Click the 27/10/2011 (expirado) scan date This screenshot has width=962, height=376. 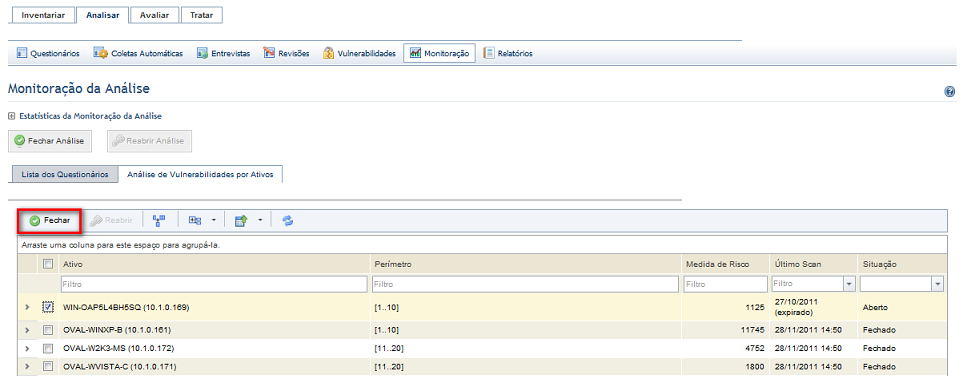click(x=797, y=307)
